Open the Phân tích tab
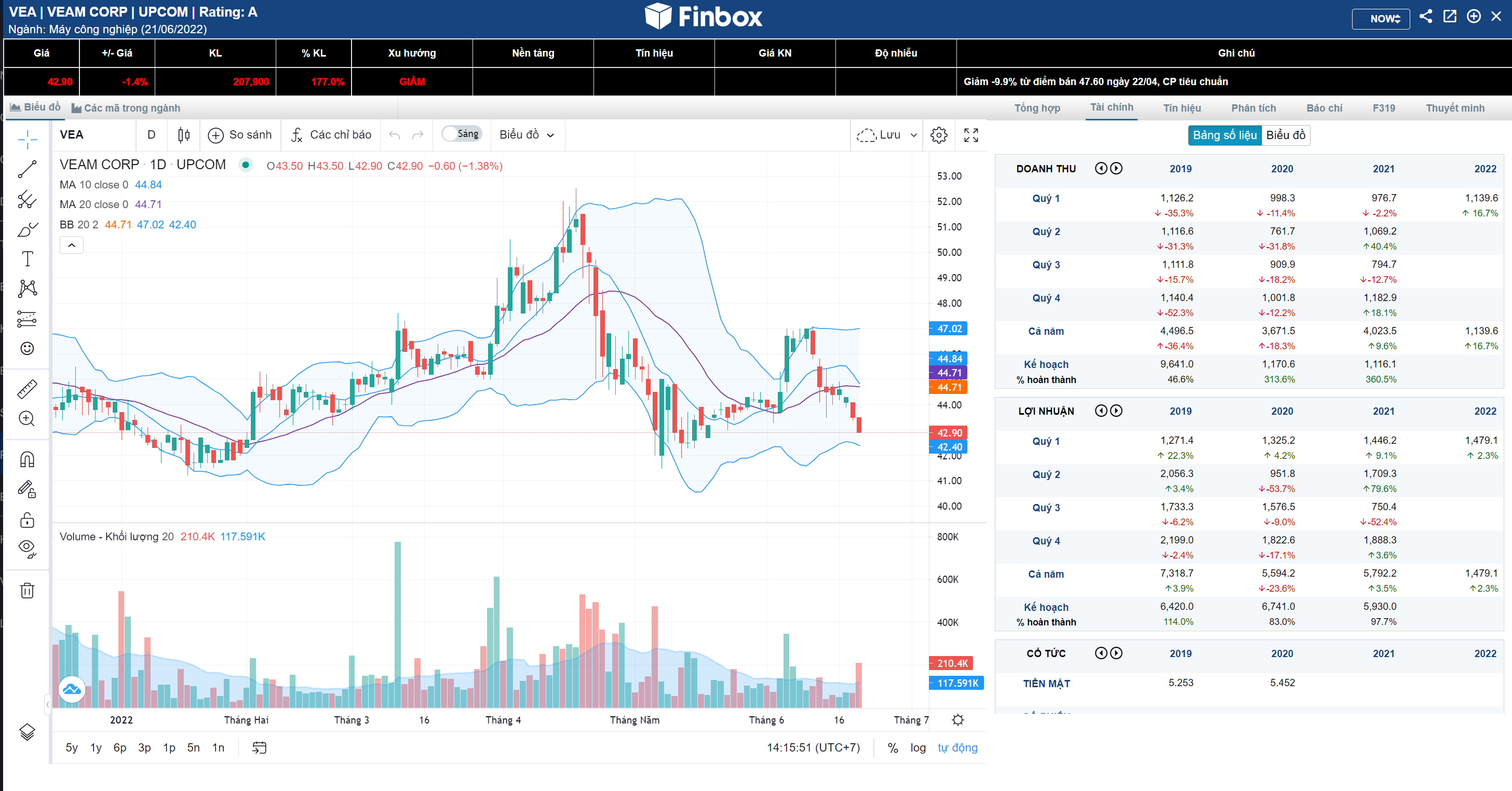1512x791 pixels. [x=1254, y=108]
